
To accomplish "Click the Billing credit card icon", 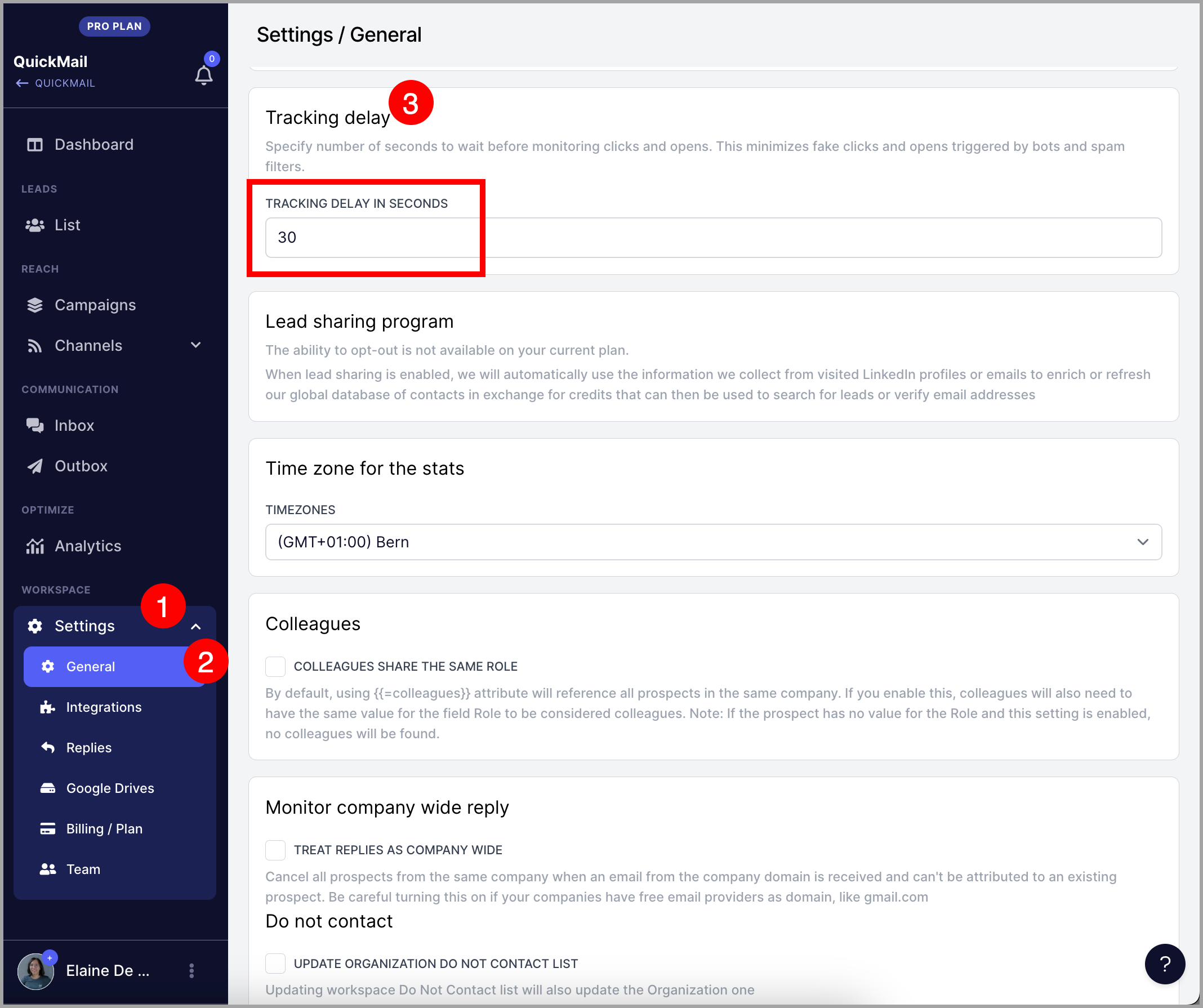I will pos(48,829).
